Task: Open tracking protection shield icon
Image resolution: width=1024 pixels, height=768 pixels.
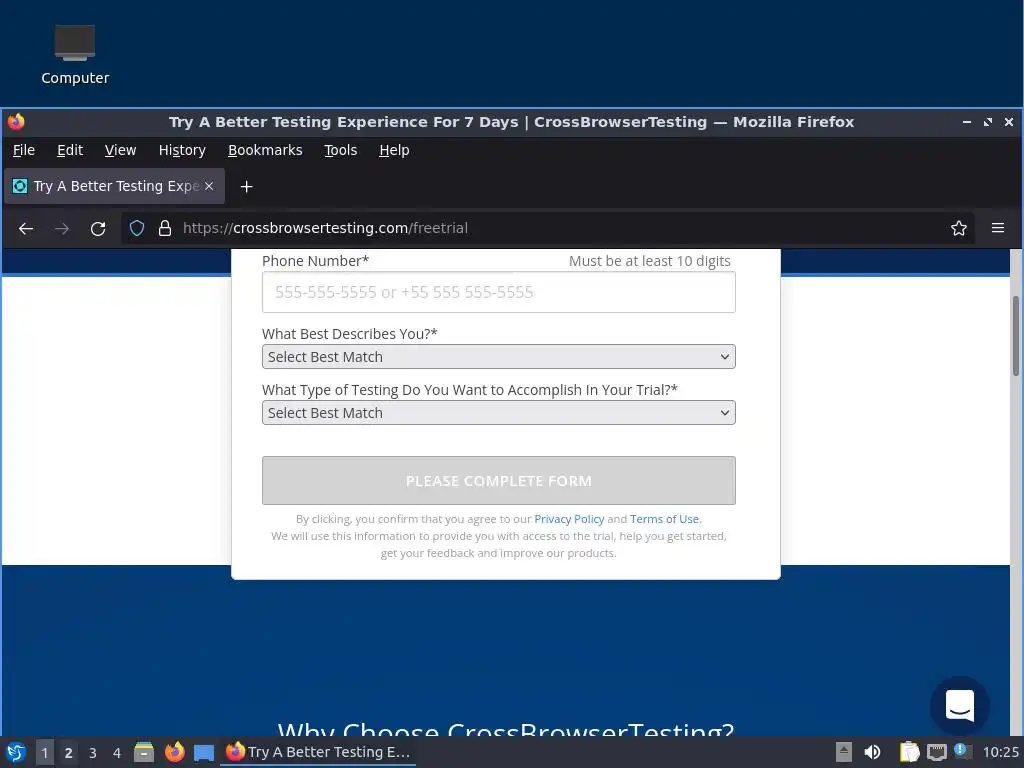Action: click(x=136, y=228)
